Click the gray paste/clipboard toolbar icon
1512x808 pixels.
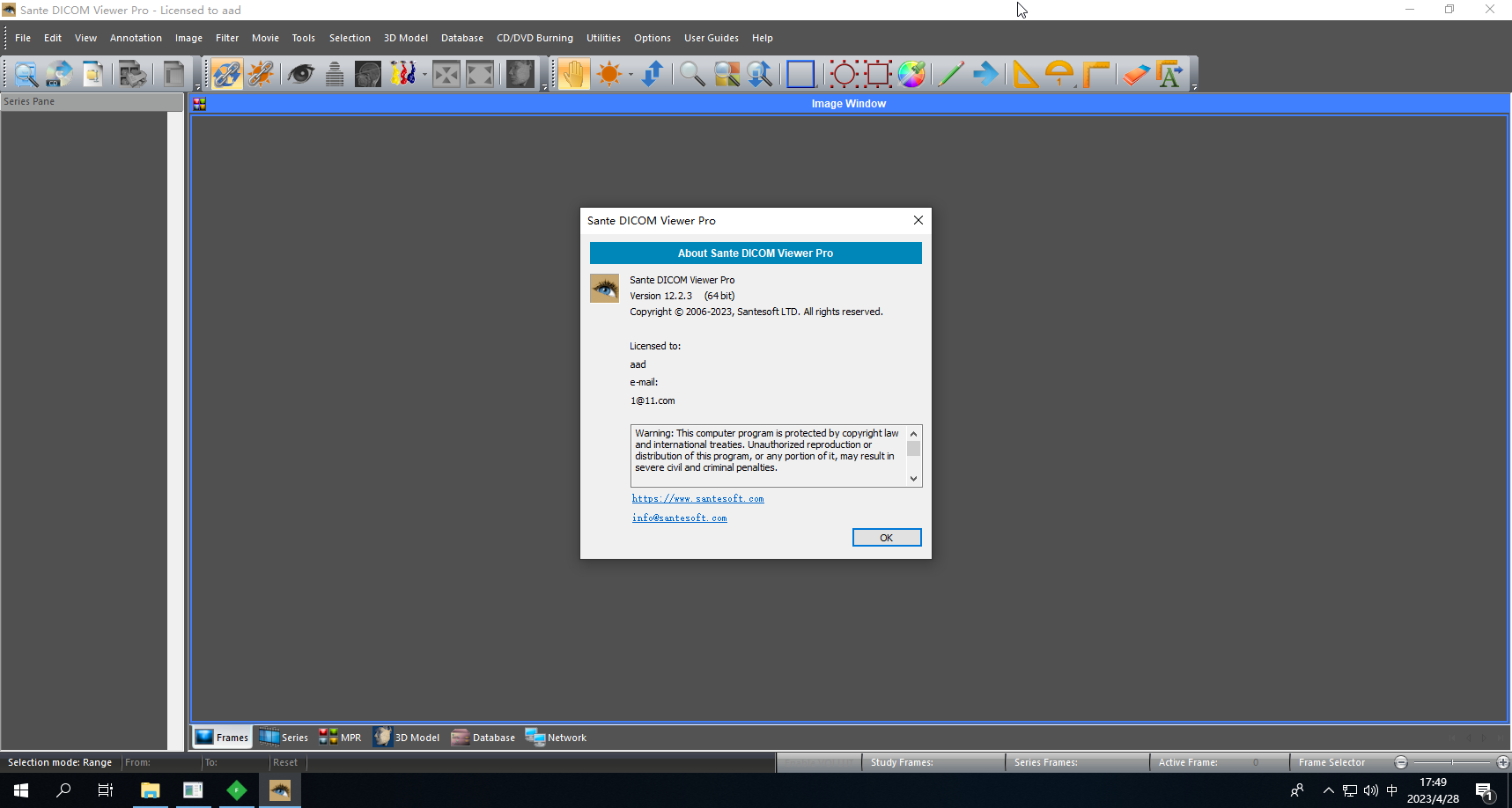click(174, 74)
